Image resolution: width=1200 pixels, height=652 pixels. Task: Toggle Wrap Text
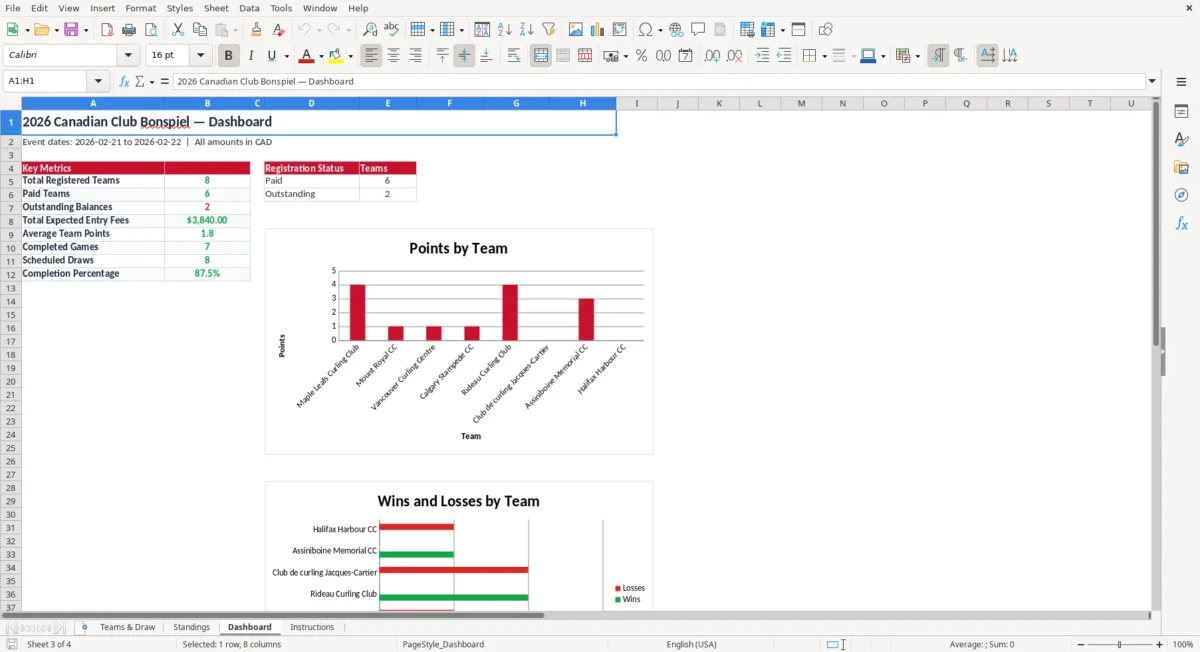click(x=514, y=56)
